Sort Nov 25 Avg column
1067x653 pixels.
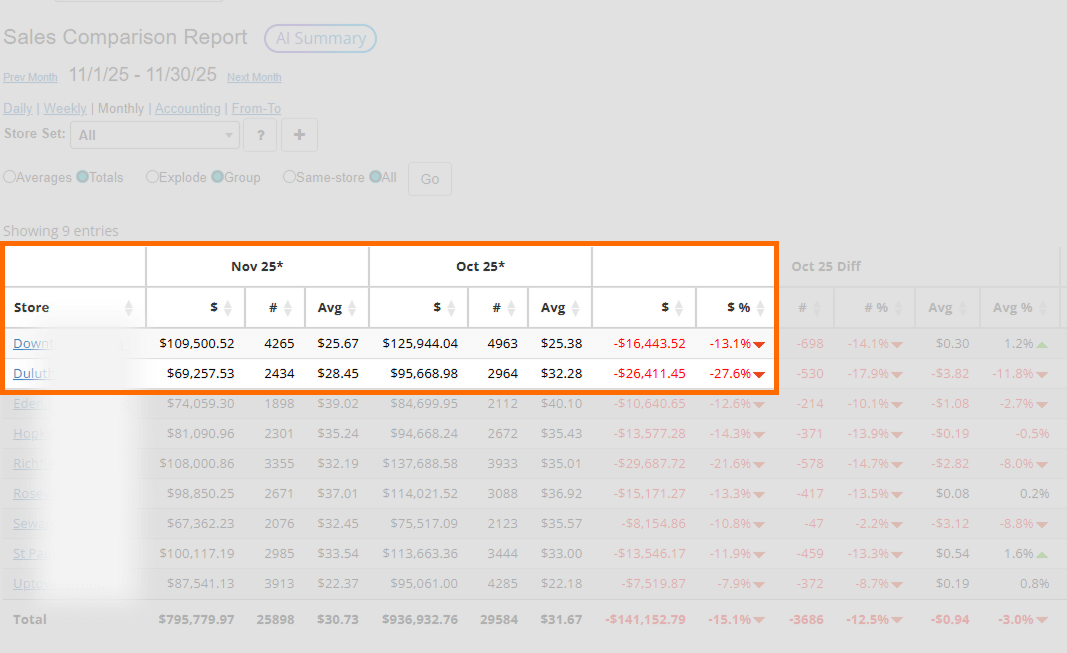point(351,308)
